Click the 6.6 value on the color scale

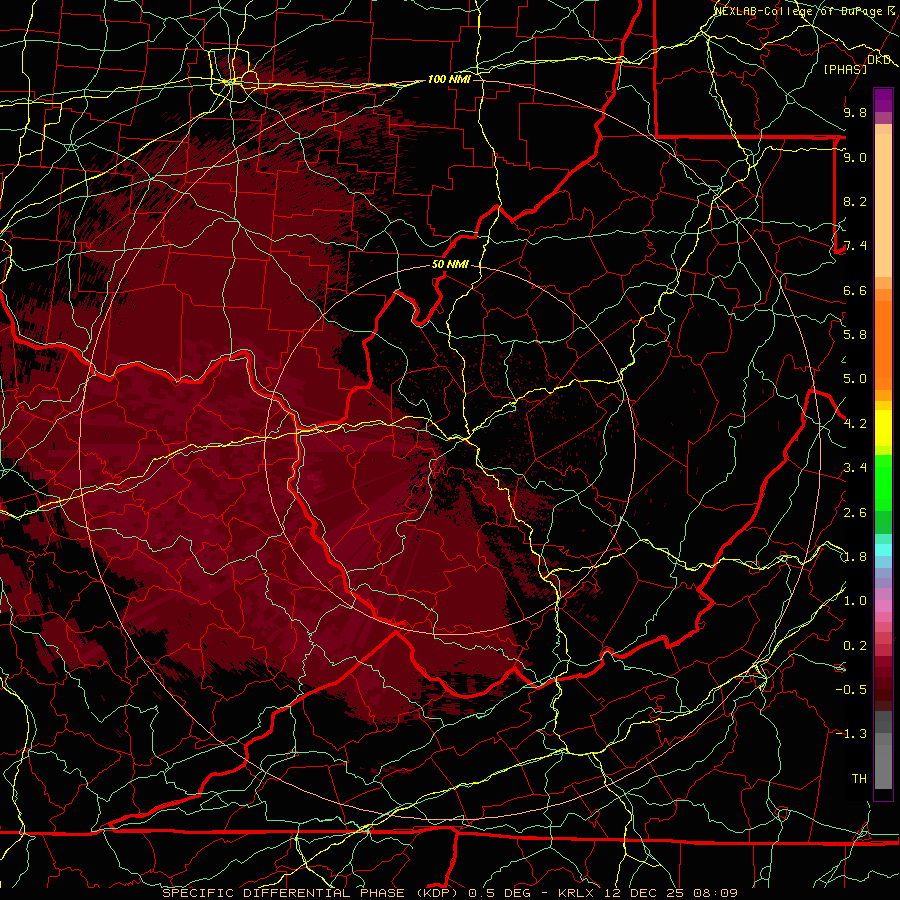click(x=855, y=290)
